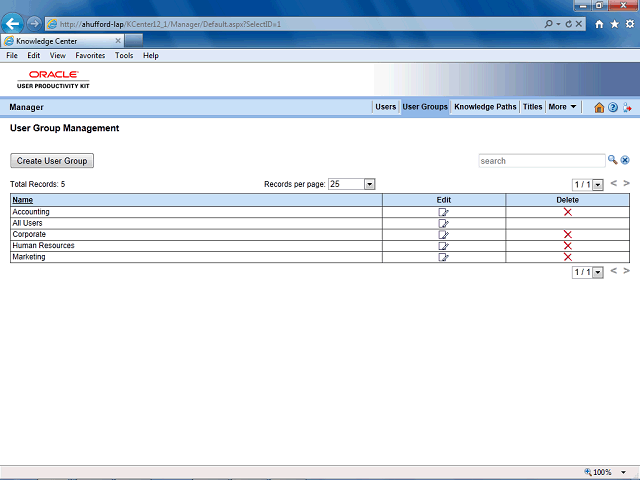The height and width of the screenshot is (480, 640).
Task: Edit the Marketing user group
Action: pos(443,257)
